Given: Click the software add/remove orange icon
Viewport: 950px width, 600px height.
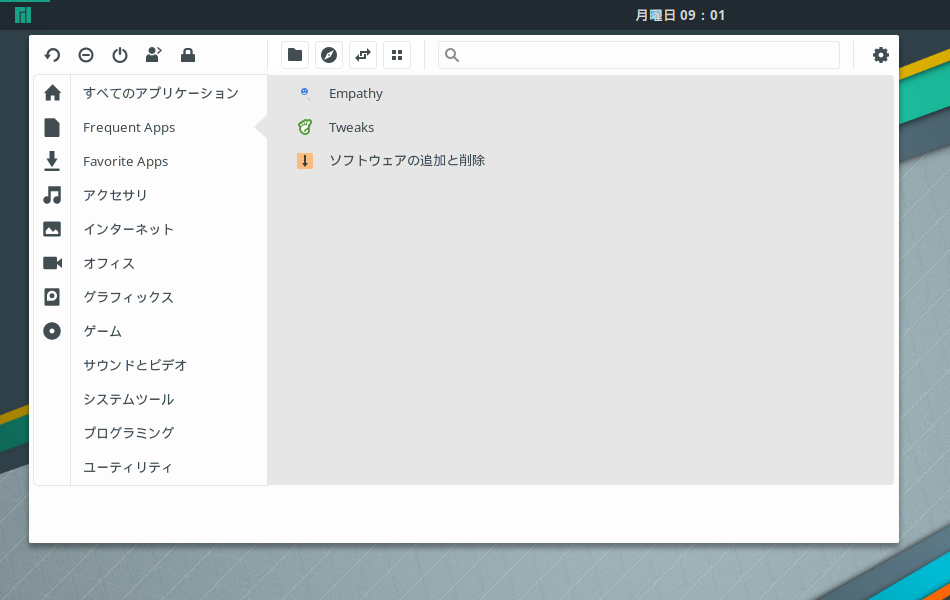Looking at the screenshot, I should 305,161.
